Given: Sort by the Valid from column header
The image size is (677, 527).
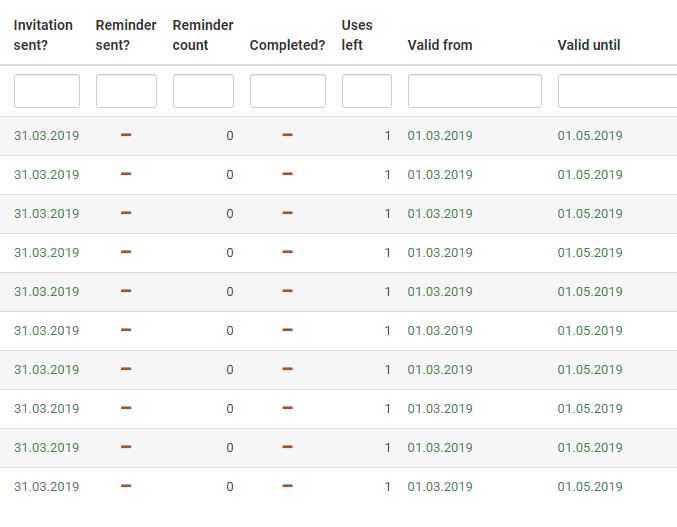Looking at the screenshot, I should coord(440,45).
